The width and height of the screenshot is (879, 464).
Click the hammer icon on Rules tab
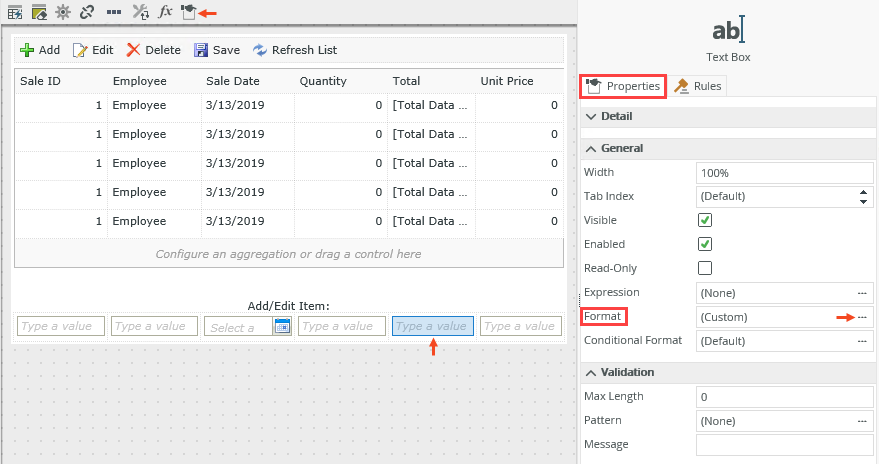click(x=681, y=86)
